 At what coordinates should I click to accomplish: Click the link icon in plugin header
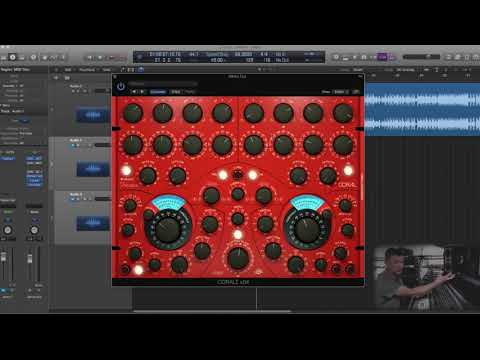(356, 92)
